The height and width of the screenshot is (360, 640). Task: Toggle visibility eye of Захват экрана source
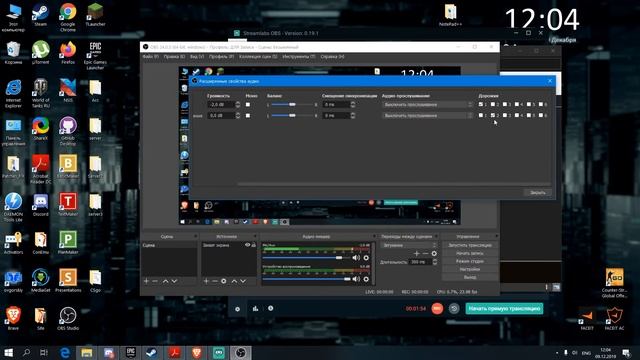247,245
